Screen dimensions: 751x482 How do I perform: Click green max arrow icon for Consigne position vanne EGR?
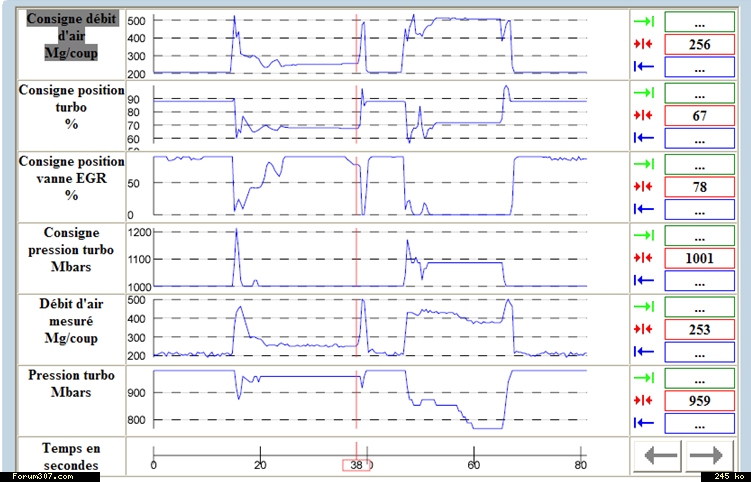click(x=644, y=164)
